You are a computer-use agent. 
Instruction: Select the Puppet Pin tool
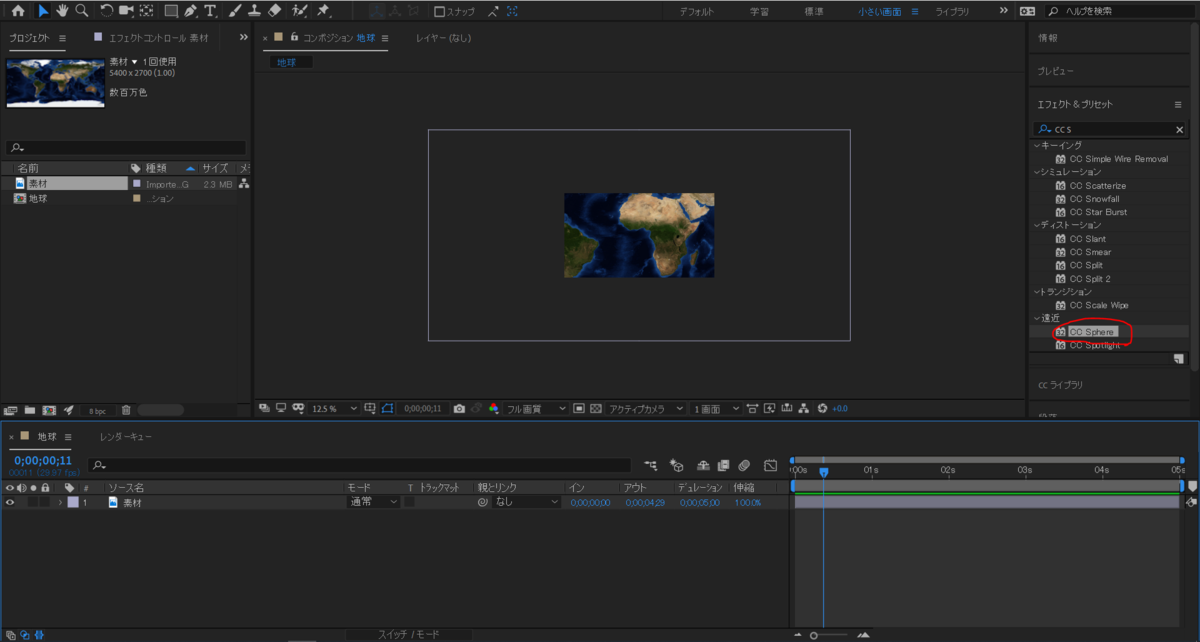324,11
